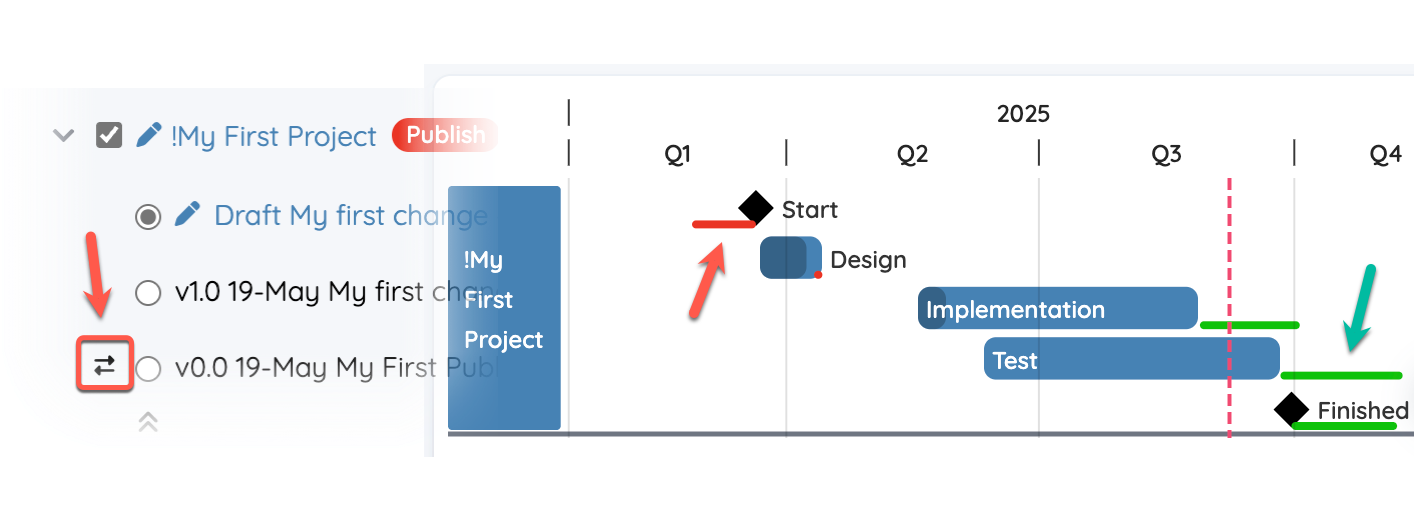Select the Implementation task bar

coord(1058,308)
